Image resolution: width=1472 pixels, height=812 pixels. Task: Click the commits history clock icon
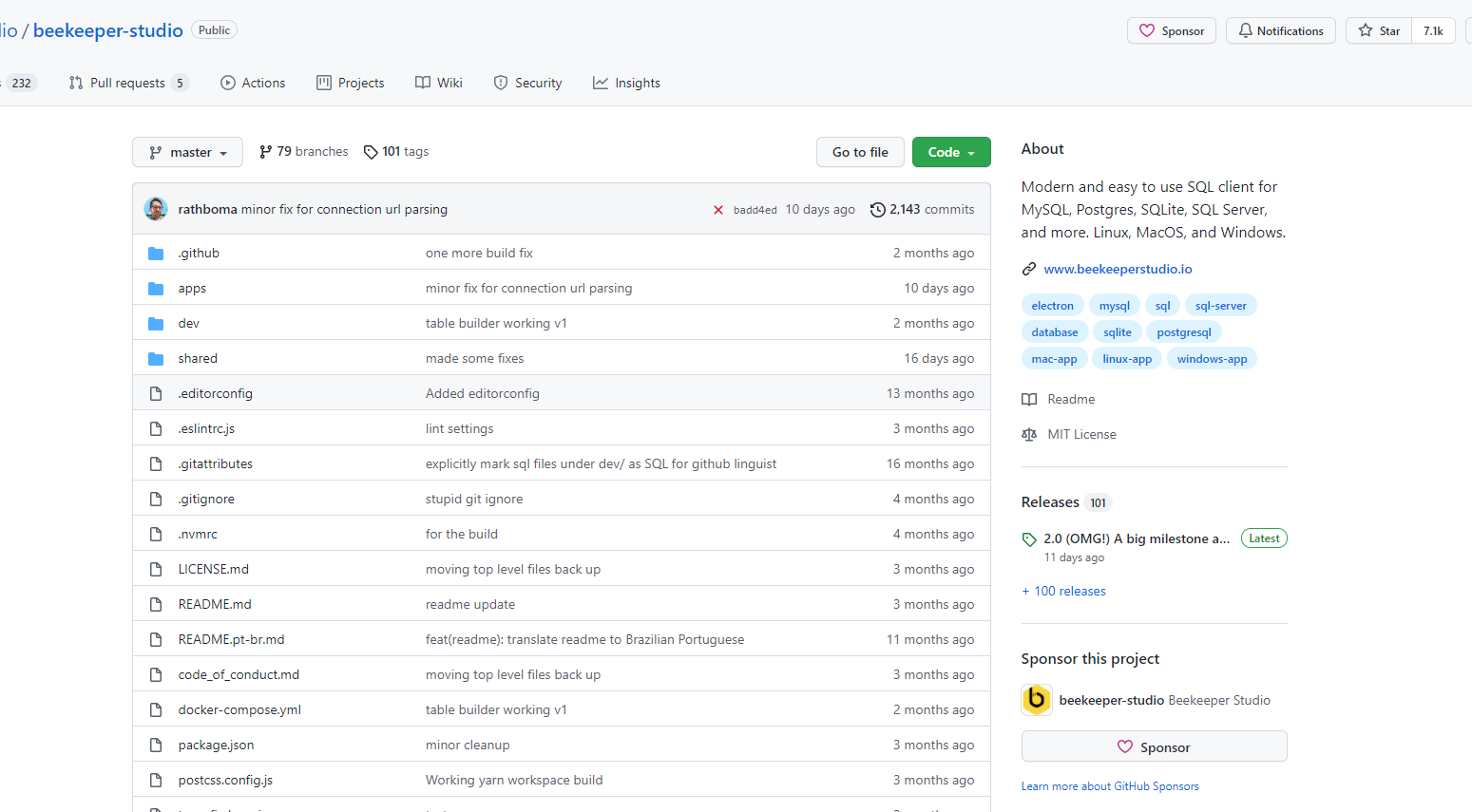878,210
